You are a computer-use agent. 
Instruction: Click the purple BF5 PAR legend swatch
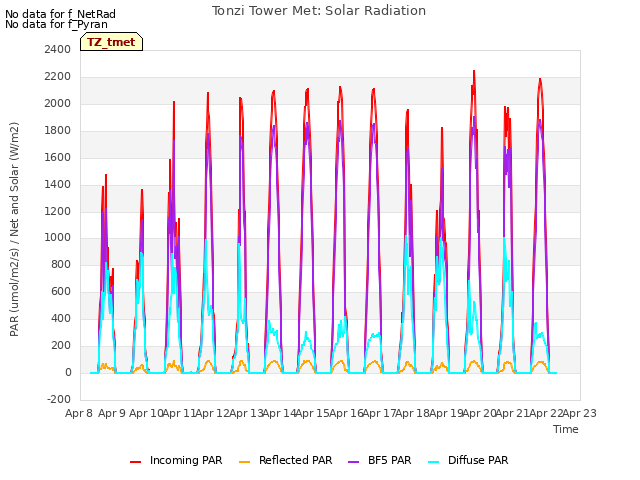(353, 462)
